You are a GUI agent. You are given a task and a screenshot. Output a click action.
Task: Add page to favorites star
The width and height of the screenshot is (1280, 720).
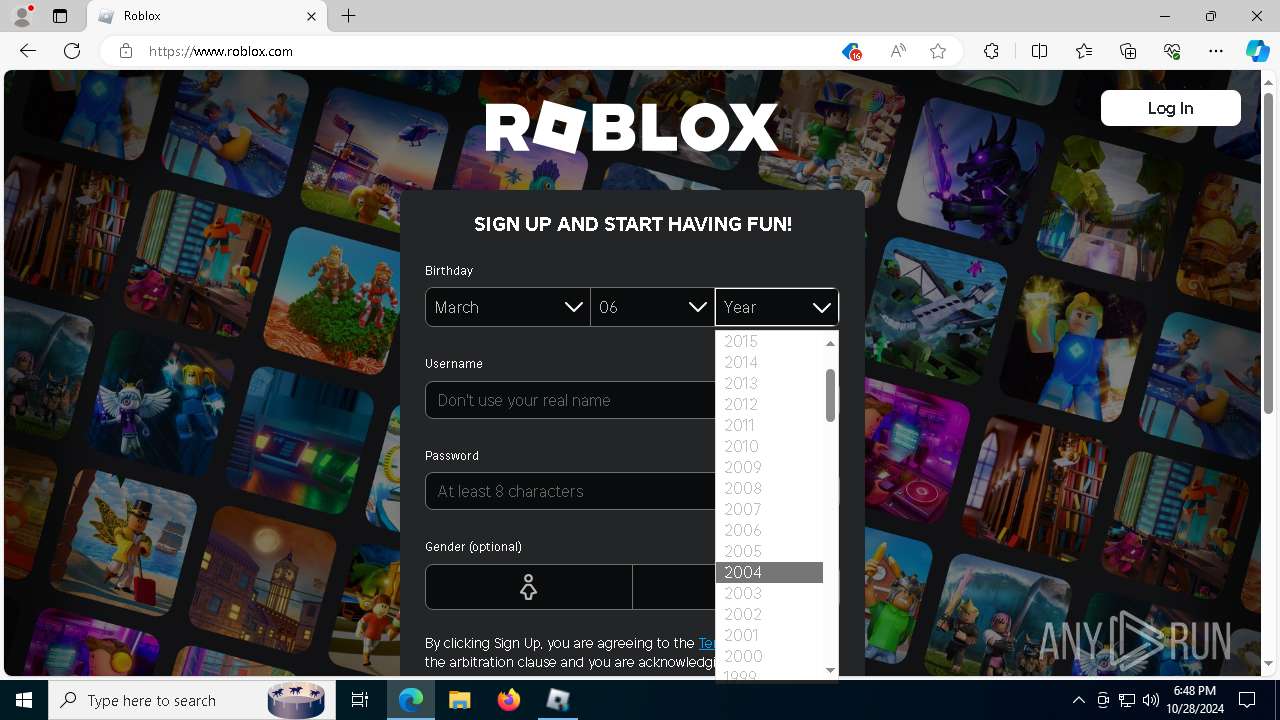[938, 51]
